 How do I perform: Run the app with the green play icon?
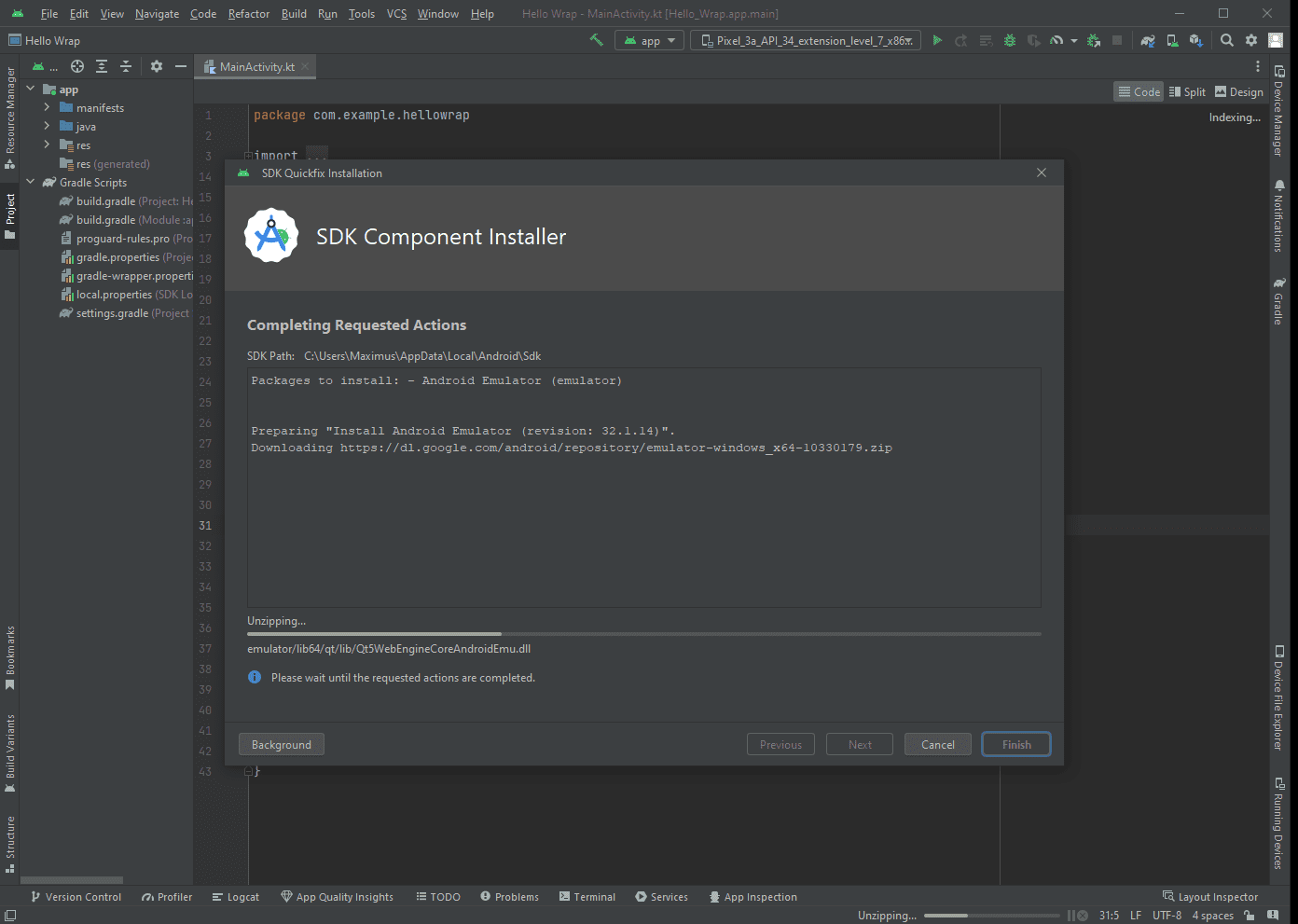pos(937,40)
